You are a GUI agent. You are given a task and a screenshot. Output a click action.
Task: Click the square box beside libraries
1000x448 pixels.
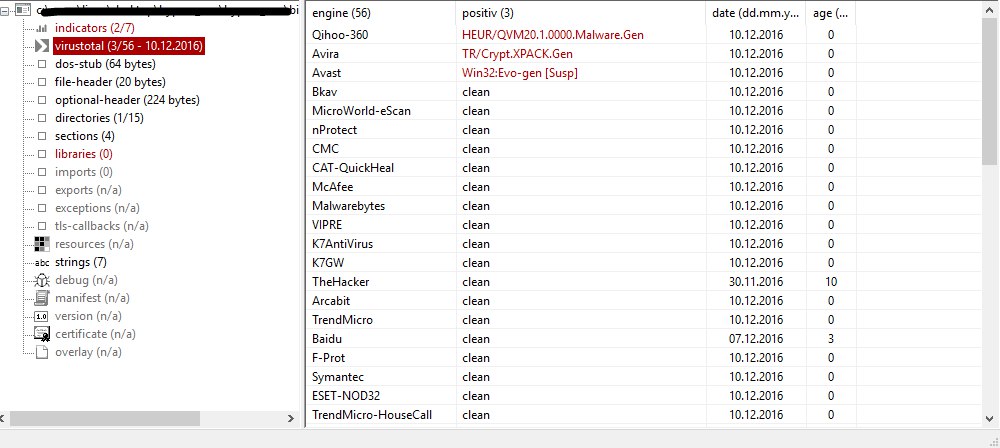[x=42, y=154]
